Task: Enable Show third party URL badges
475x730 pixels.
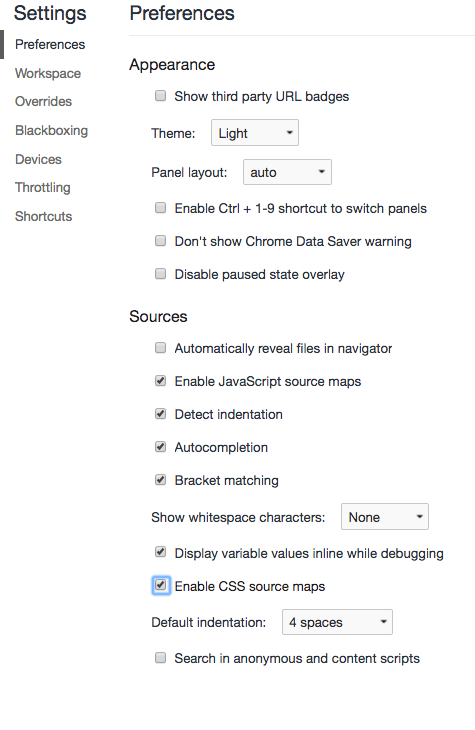Action: [x=160, y=96]
